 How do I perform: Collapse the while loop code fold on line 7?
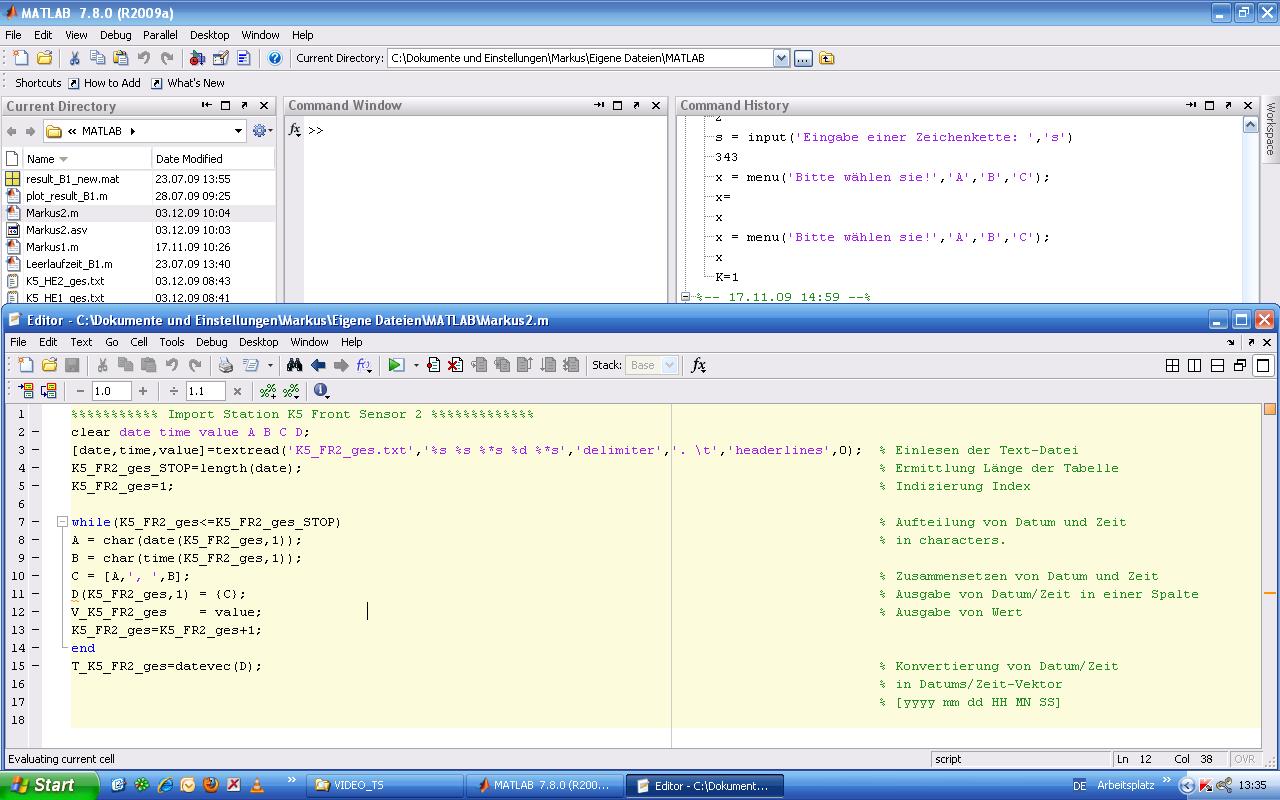coord(62,522)
